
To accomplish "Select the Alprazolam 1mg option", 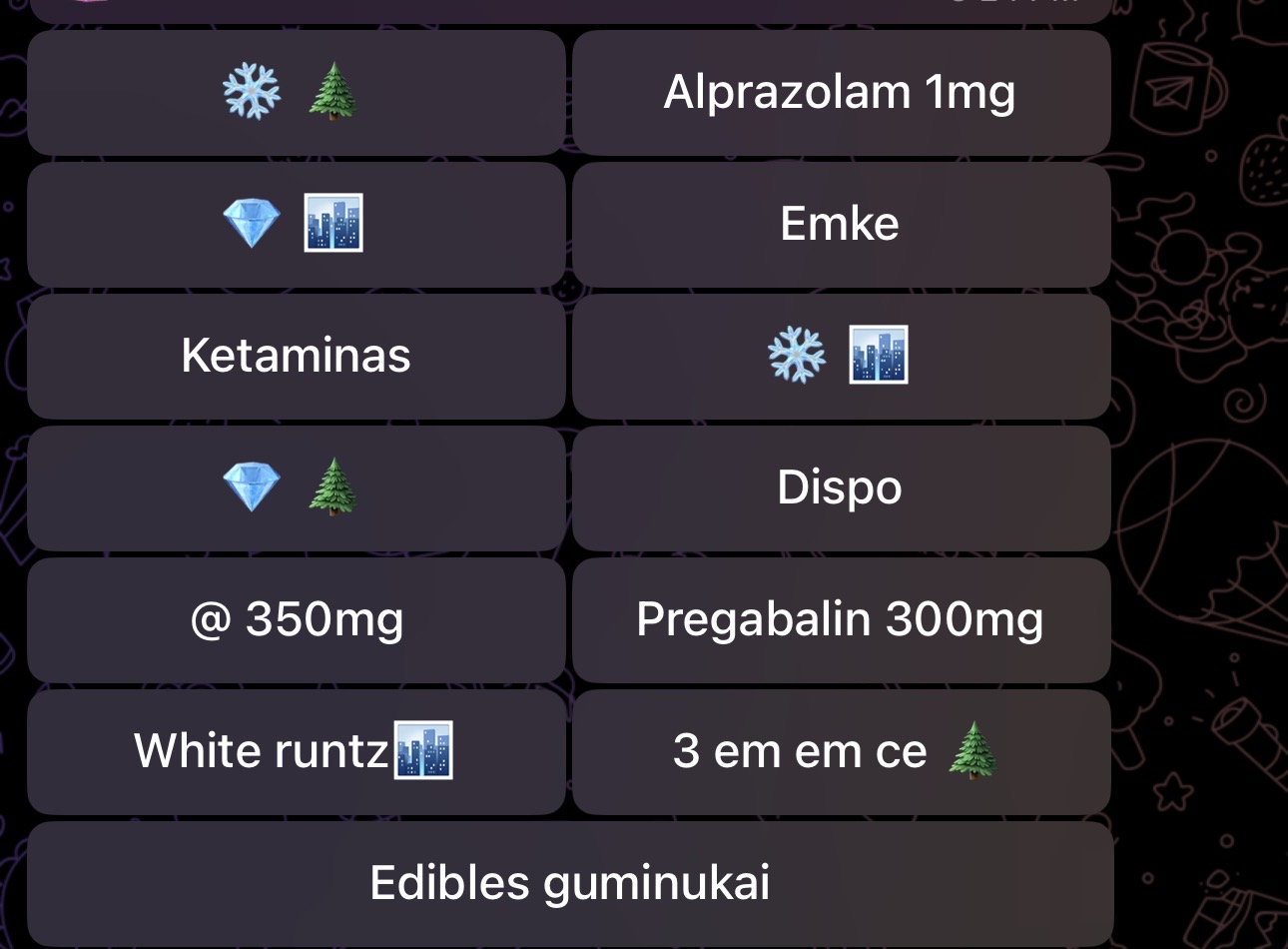I will click(x=842, y=93).
